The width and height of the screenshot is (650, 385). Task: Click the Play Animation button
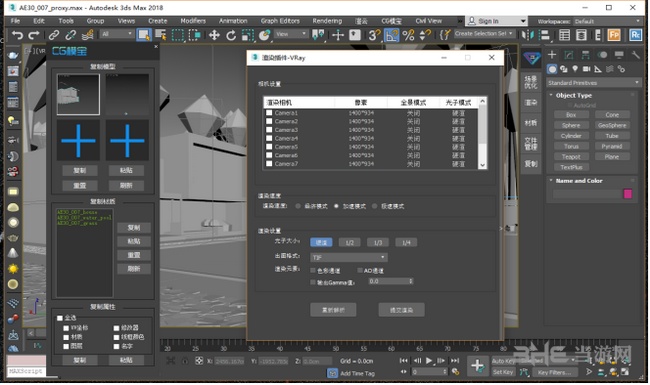click(x=429, y=361)
